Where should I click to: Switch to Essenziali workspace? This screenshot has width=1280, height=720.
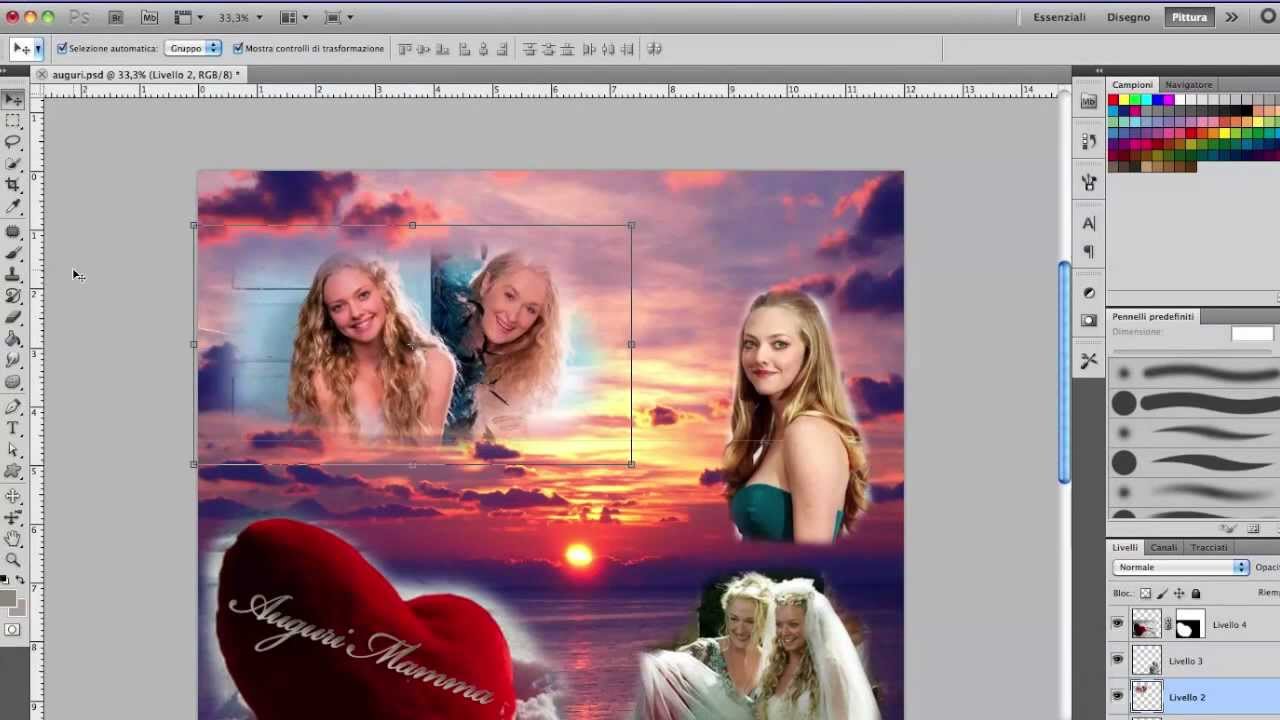pos(1059,17)
